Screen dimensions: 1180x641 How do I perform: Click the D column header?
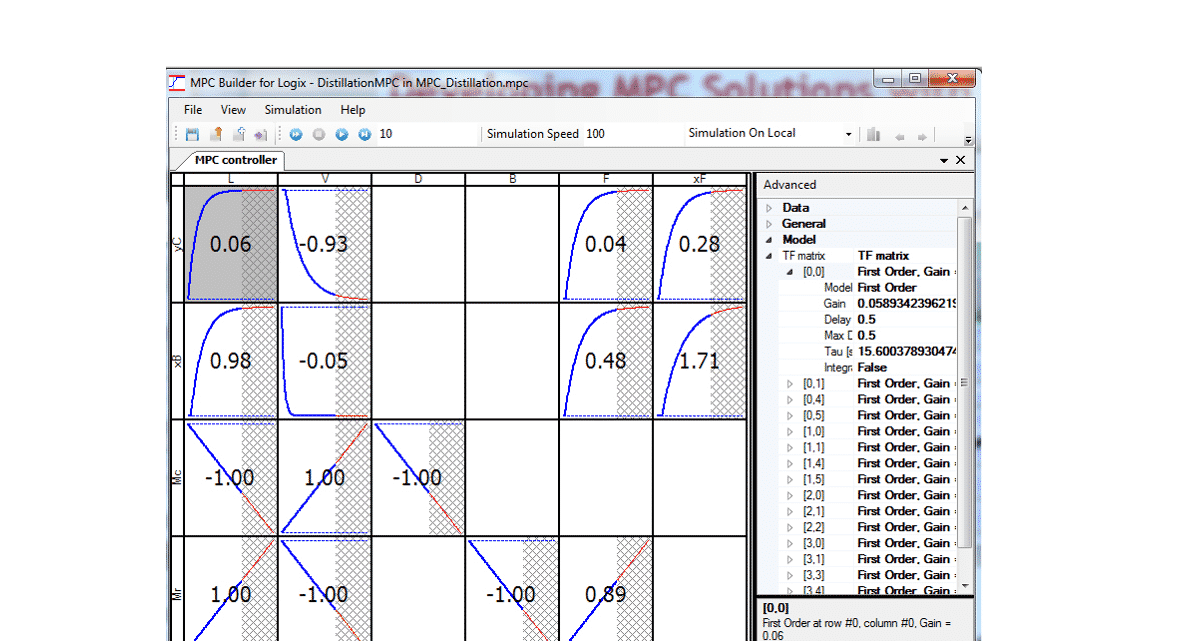point(418,179)
